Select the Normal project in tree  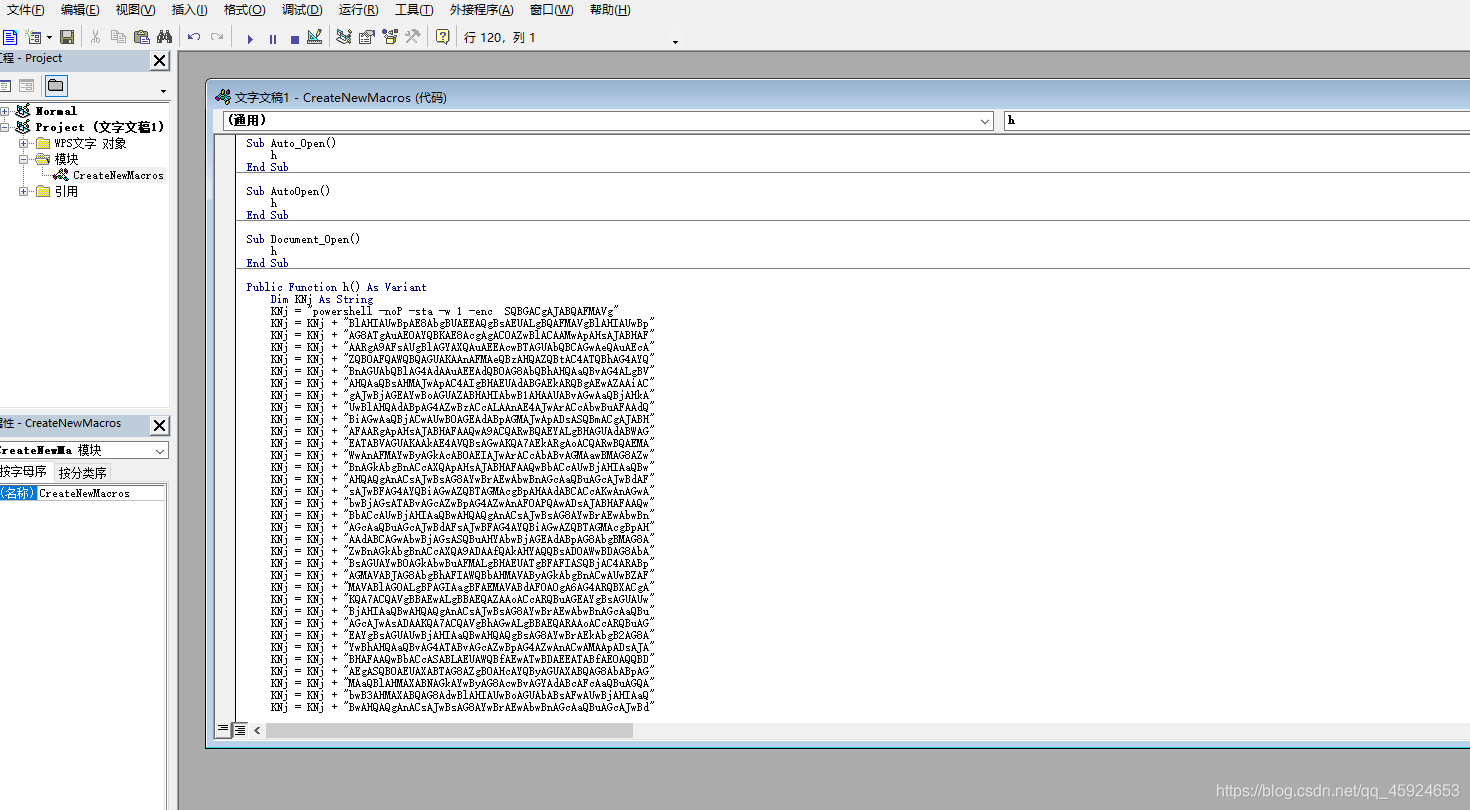[x=56, y=111]
